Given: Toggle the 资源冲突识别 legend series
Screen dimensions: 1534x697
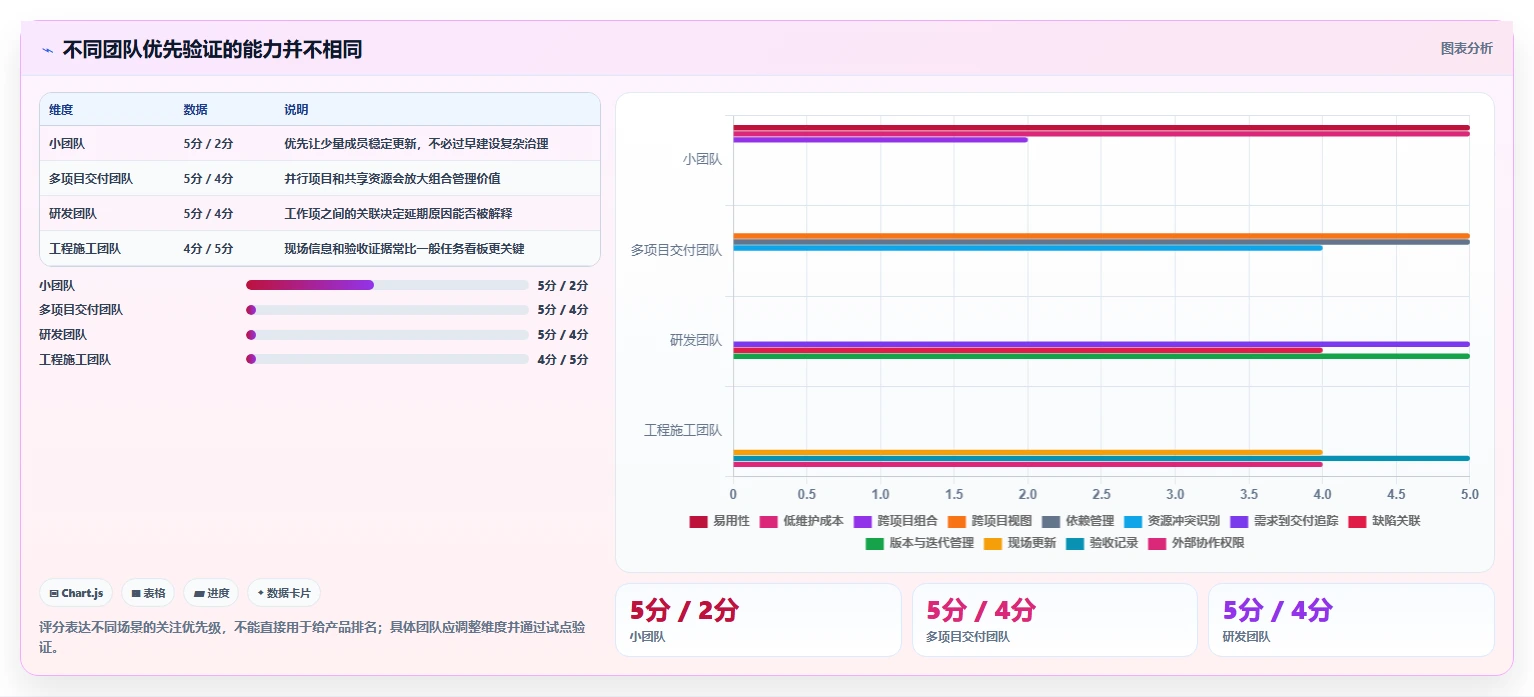Looking at the screenshot, I should 1171,521.
